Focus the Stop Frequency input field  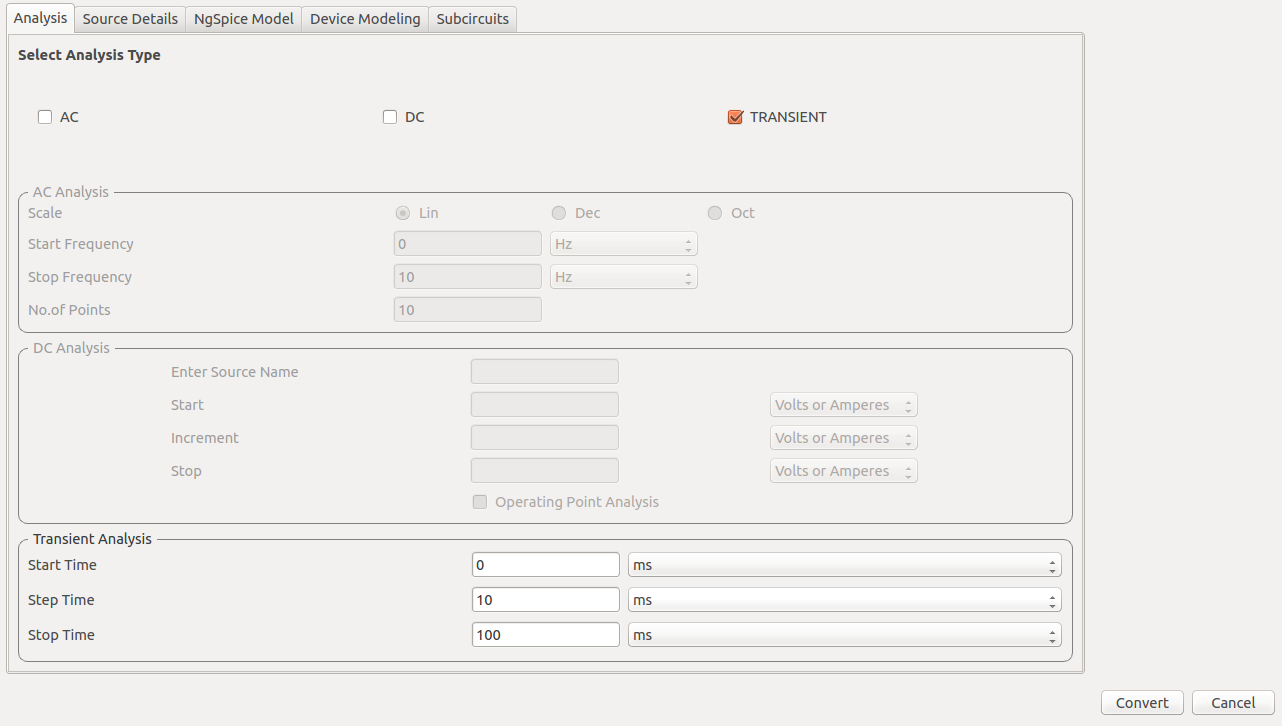(x=468, y=277)
